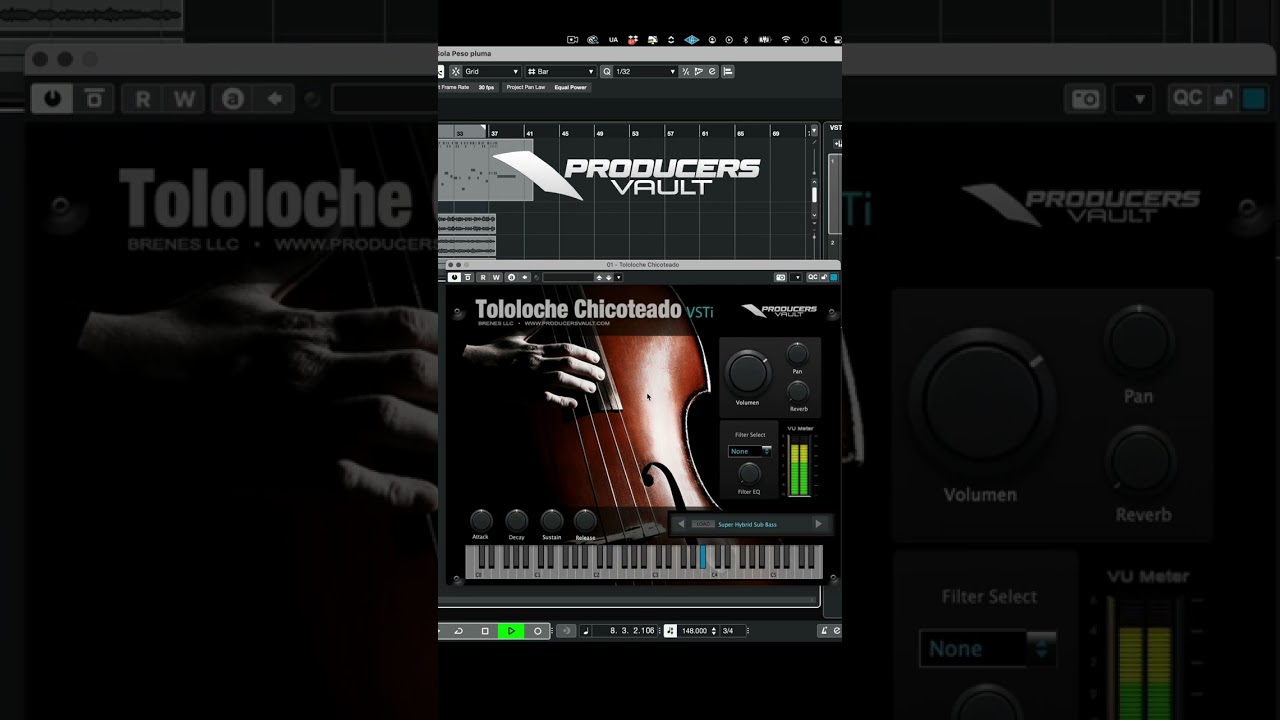Click the Volumen knob
1280x720 pixels.
pos(746,373)
